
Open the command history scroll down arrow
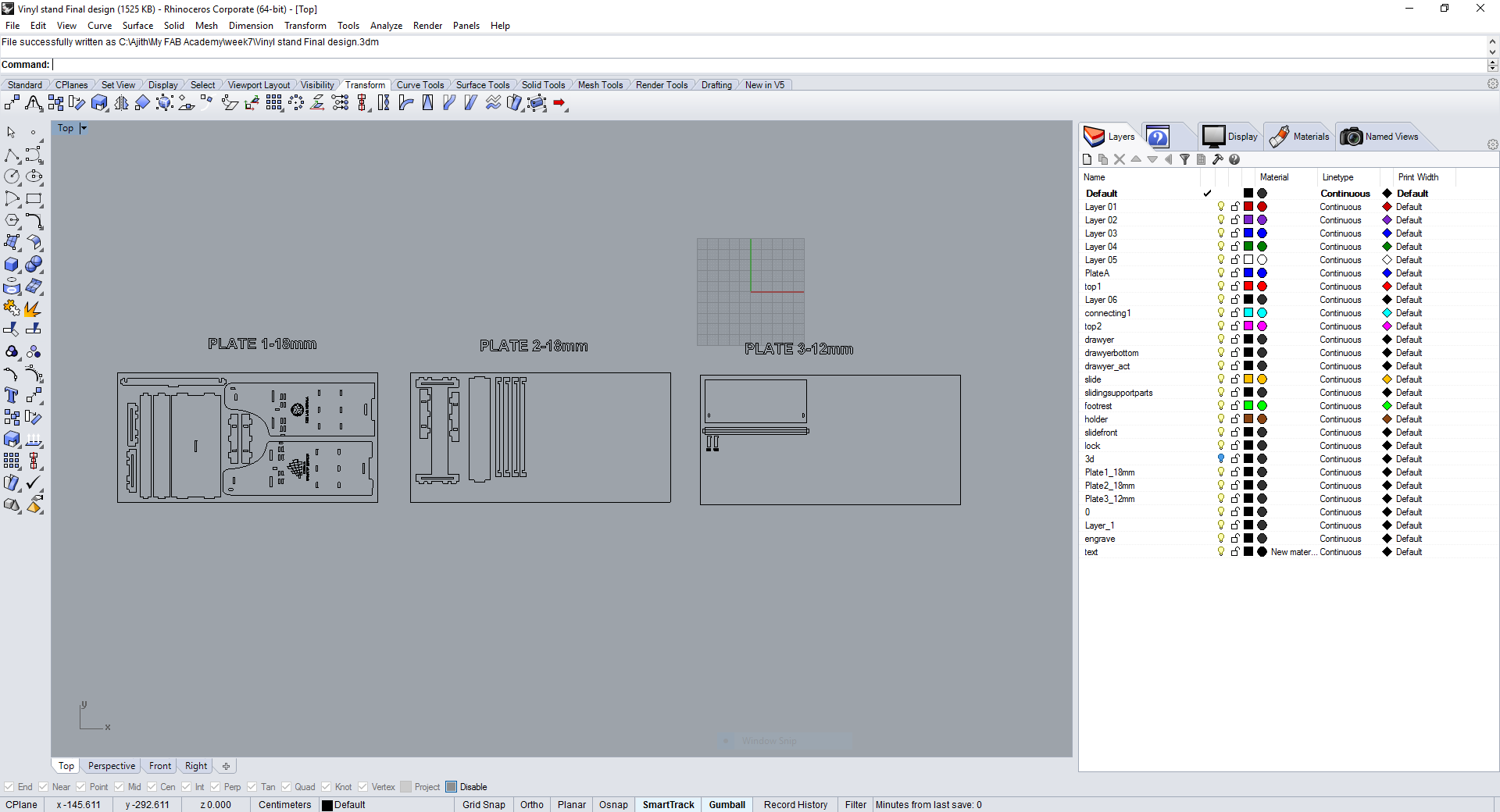[1492, 52]
